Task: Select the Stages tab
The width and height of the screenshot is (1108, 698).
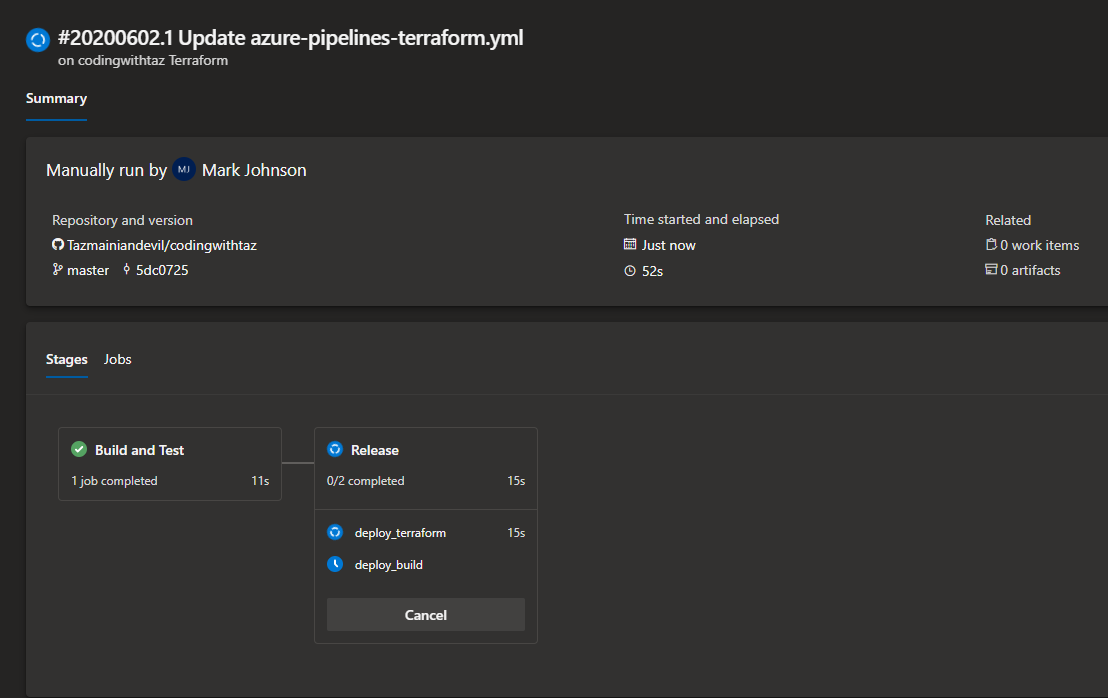Action: click(x=67, y=359)
